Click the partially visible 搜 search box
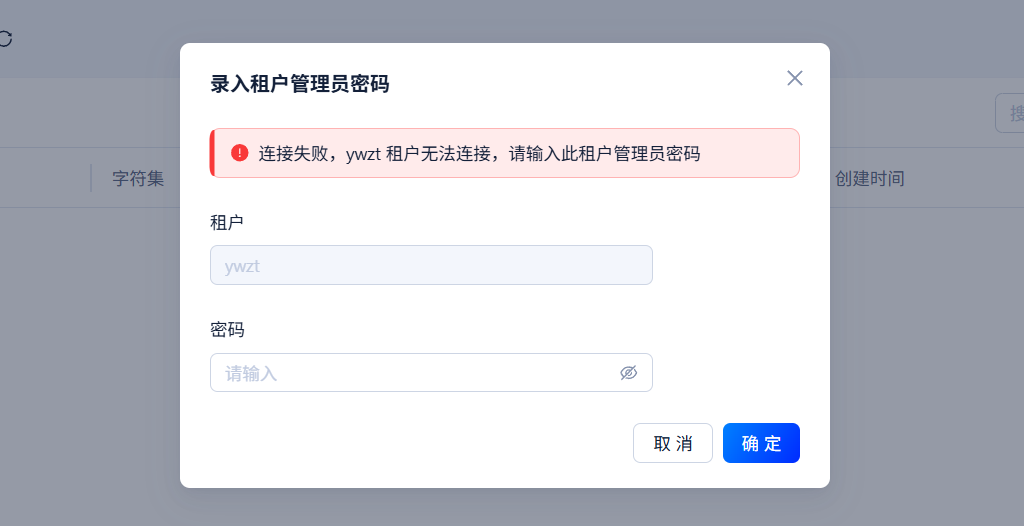The height and width of the screenshot is (526, 1024). (1010, 113)
